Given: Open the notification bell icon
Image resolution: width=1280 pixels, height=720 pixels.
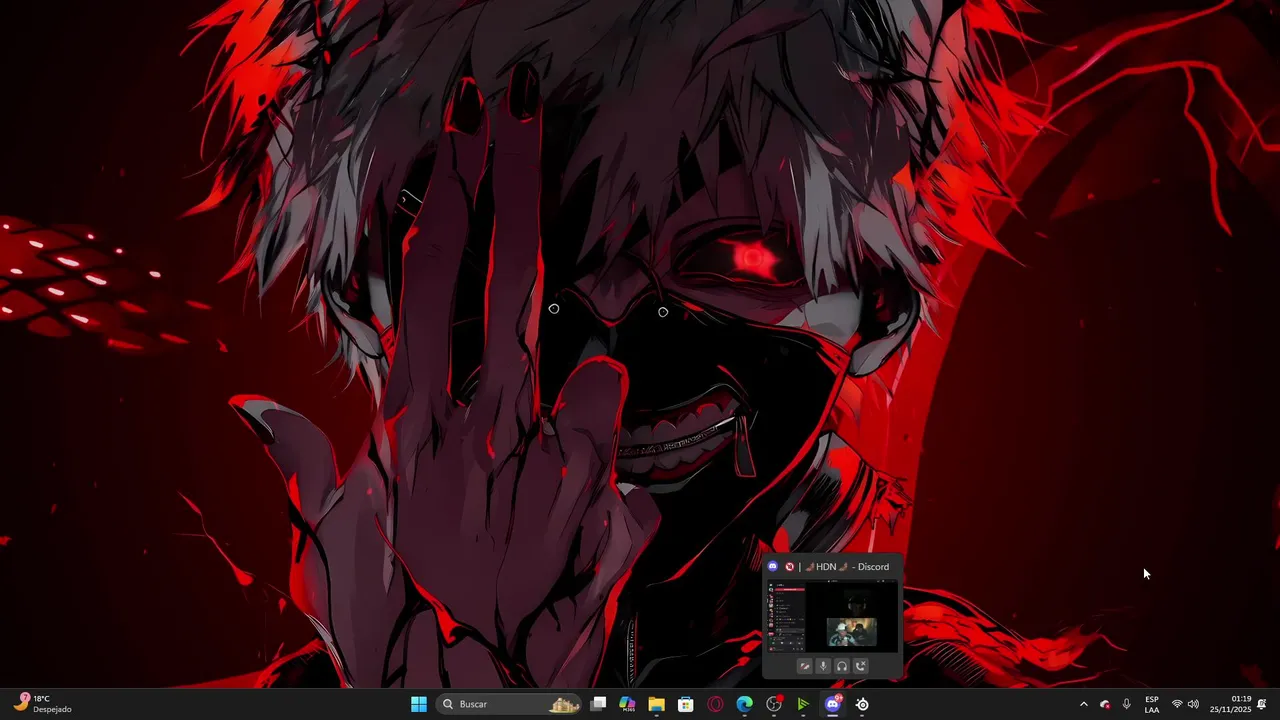Looking at the screenshot, I should click(x=1262, y=704).
